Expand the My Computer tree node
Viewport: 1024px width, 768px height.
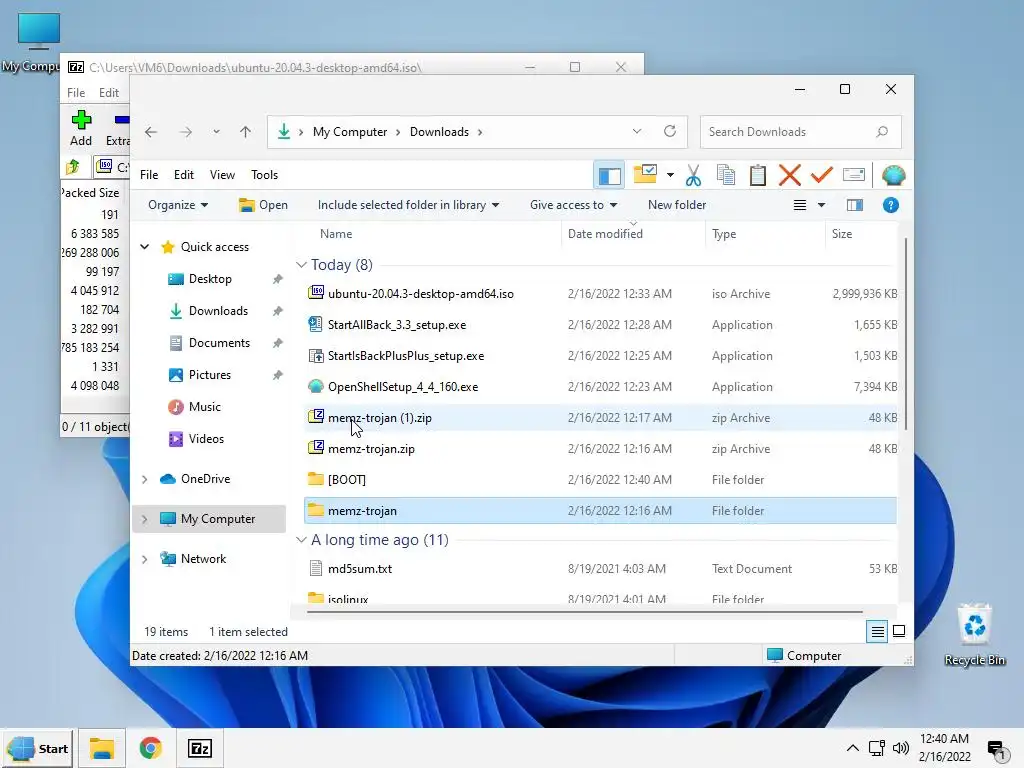[x=145, y=519]
